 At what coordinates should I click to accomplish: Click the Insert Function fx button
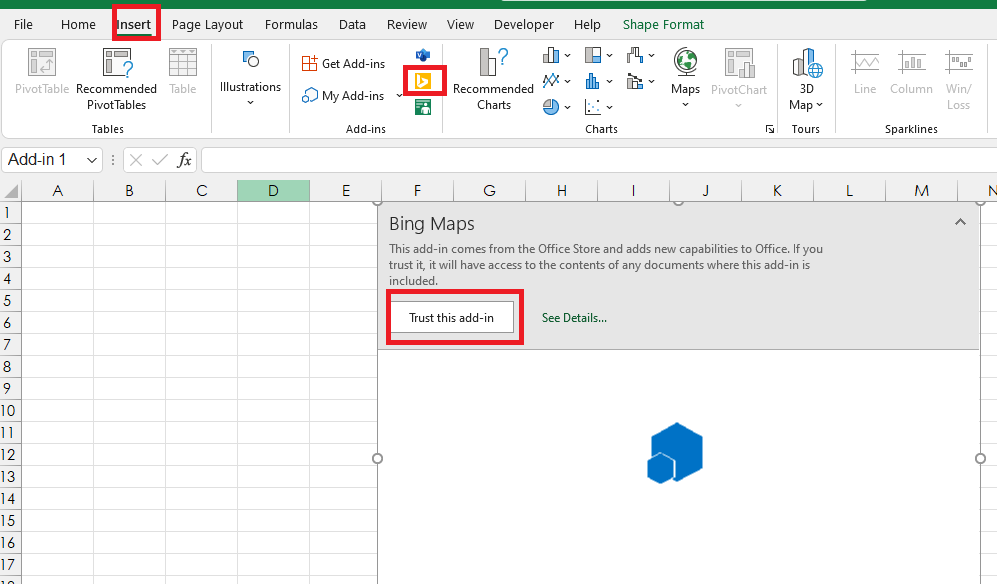184,160
